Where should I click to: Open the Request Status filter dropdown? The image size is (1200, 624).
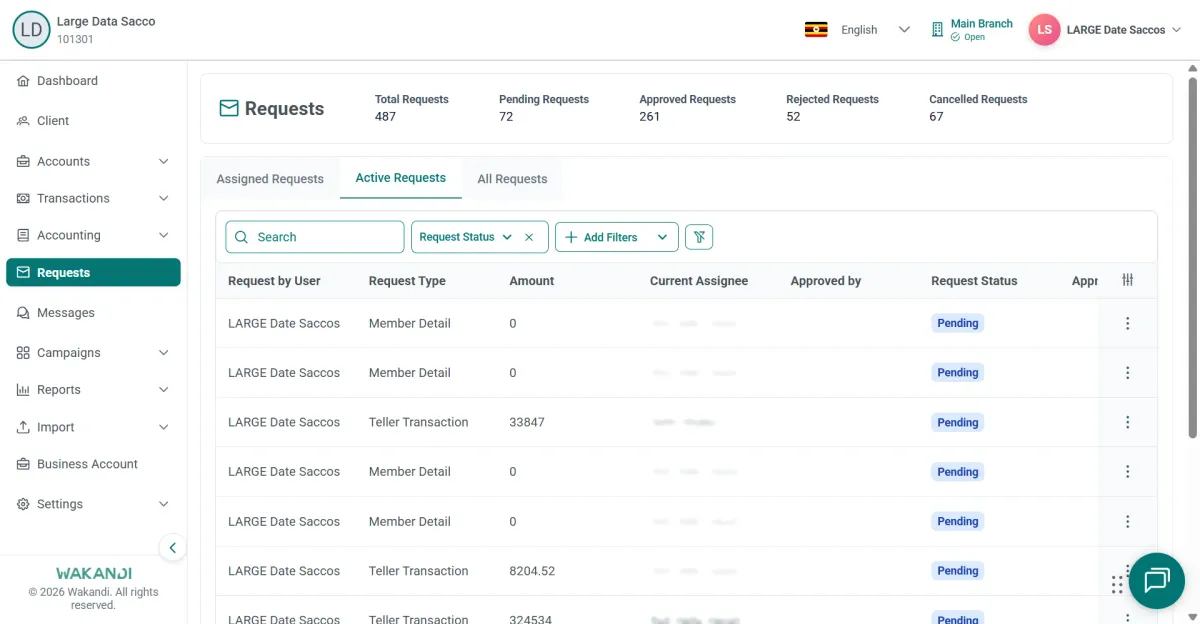[466, 237]
